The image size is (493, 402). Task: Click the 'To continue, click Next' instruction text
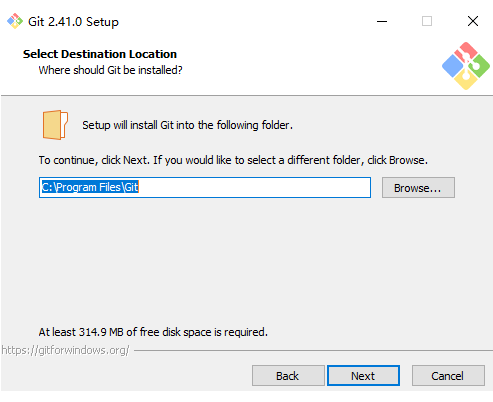233,160
